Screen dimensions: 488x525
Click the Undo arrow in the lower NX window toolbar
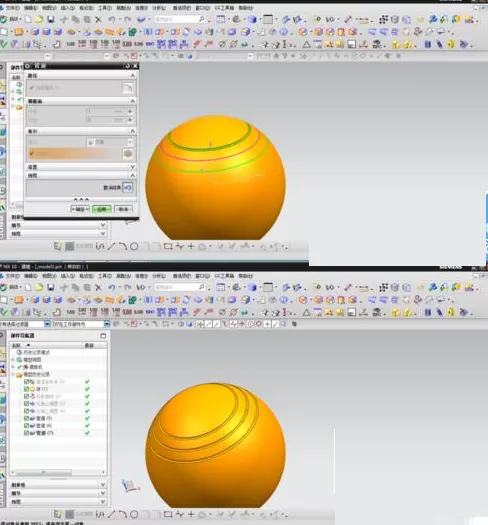pos(112,287)
